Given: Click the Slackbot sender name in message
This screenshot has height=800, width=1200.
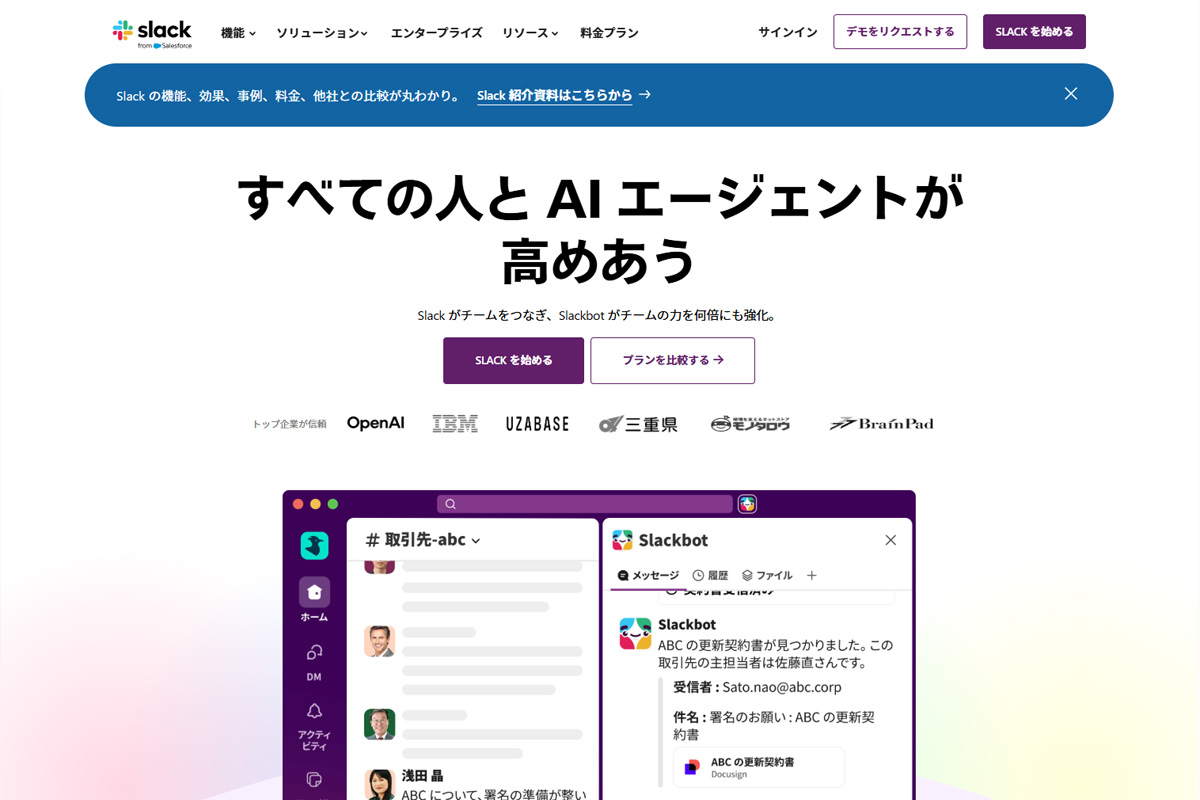Looking at the screenshot, I should [687, 625].
